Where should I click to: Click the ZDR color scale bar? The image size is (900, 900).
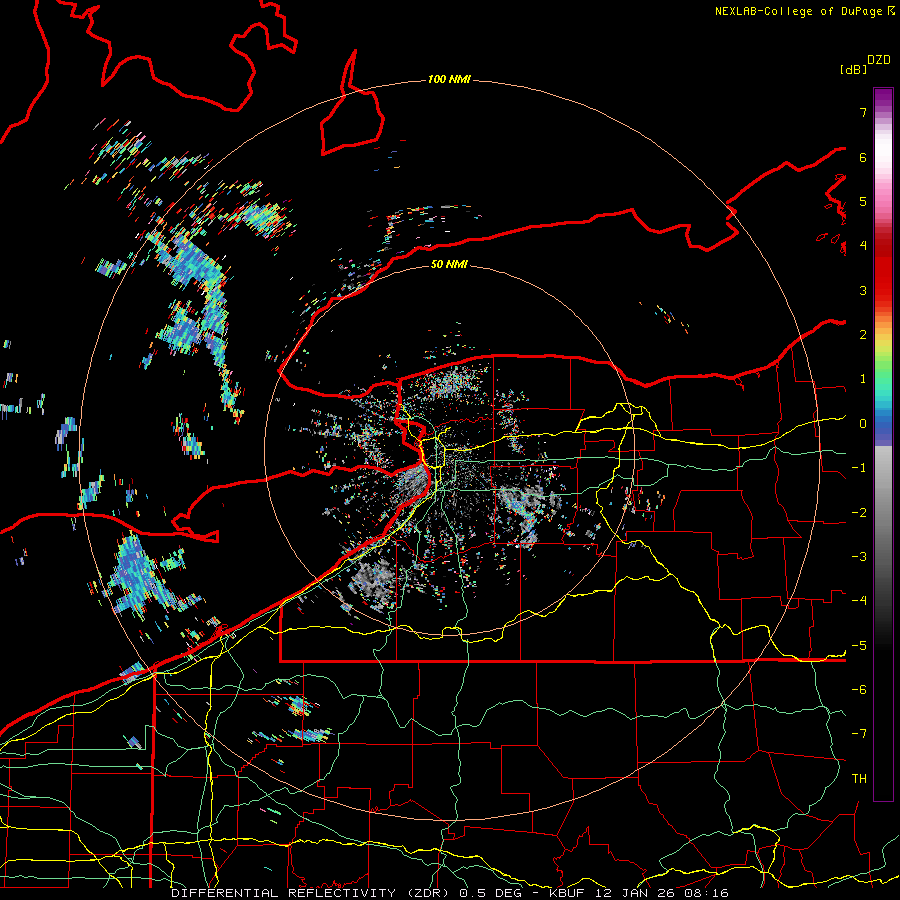tap(883, 444)
